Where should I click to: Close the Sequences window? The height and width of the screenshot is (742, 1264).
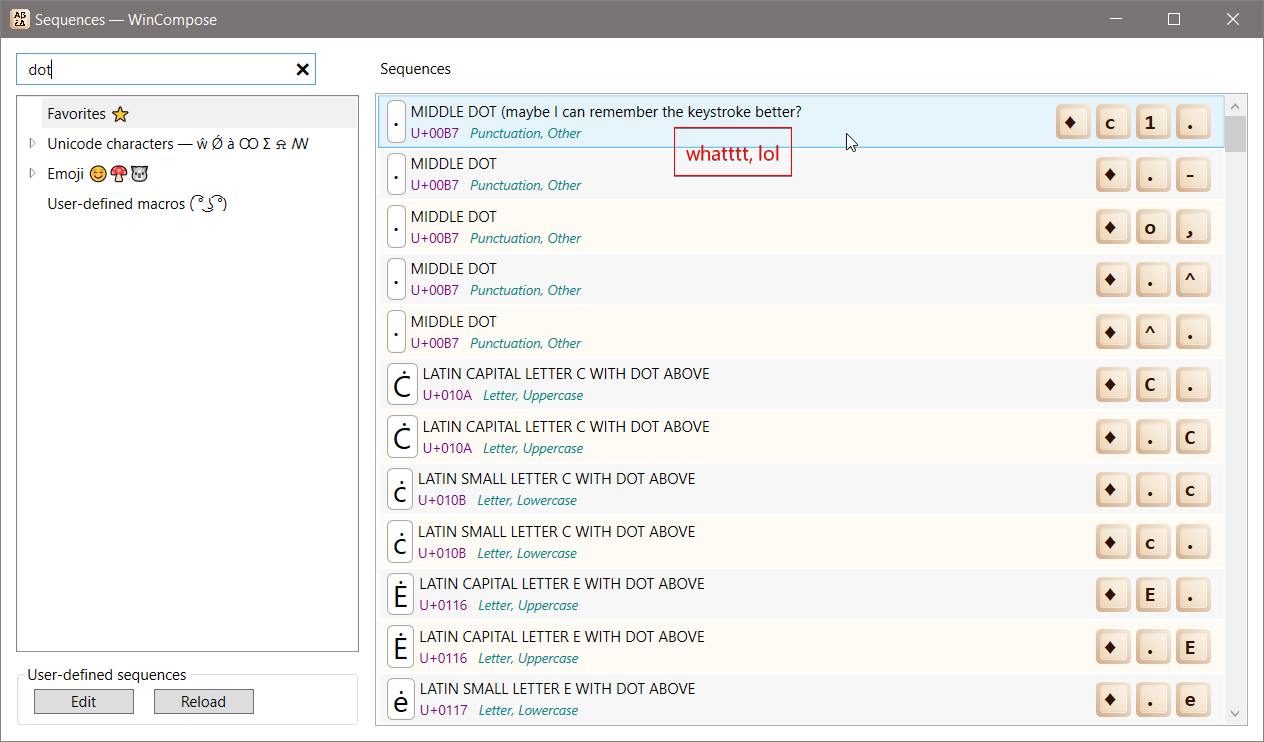(x=1233, y=19)
